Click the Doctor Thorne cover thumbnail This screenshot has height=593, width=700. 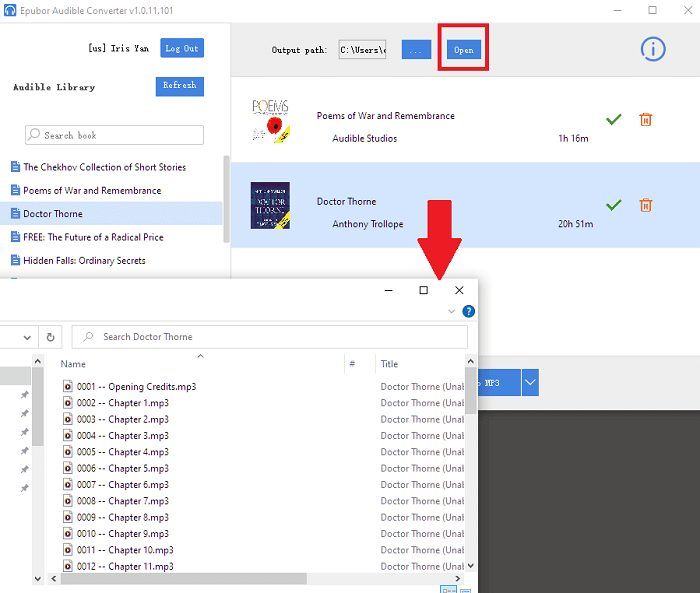270,205
